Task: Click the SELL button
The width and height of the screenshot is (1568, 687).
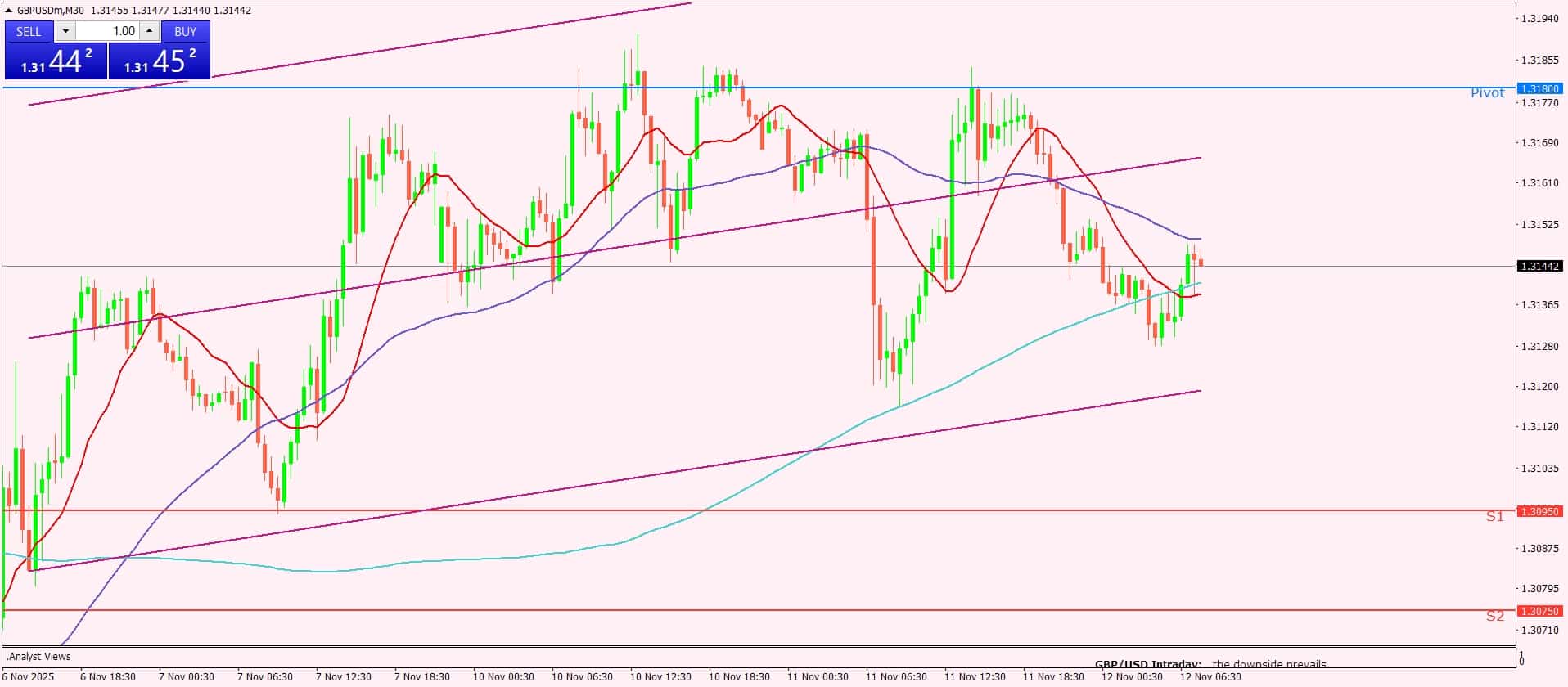Action: coord(29,31)
